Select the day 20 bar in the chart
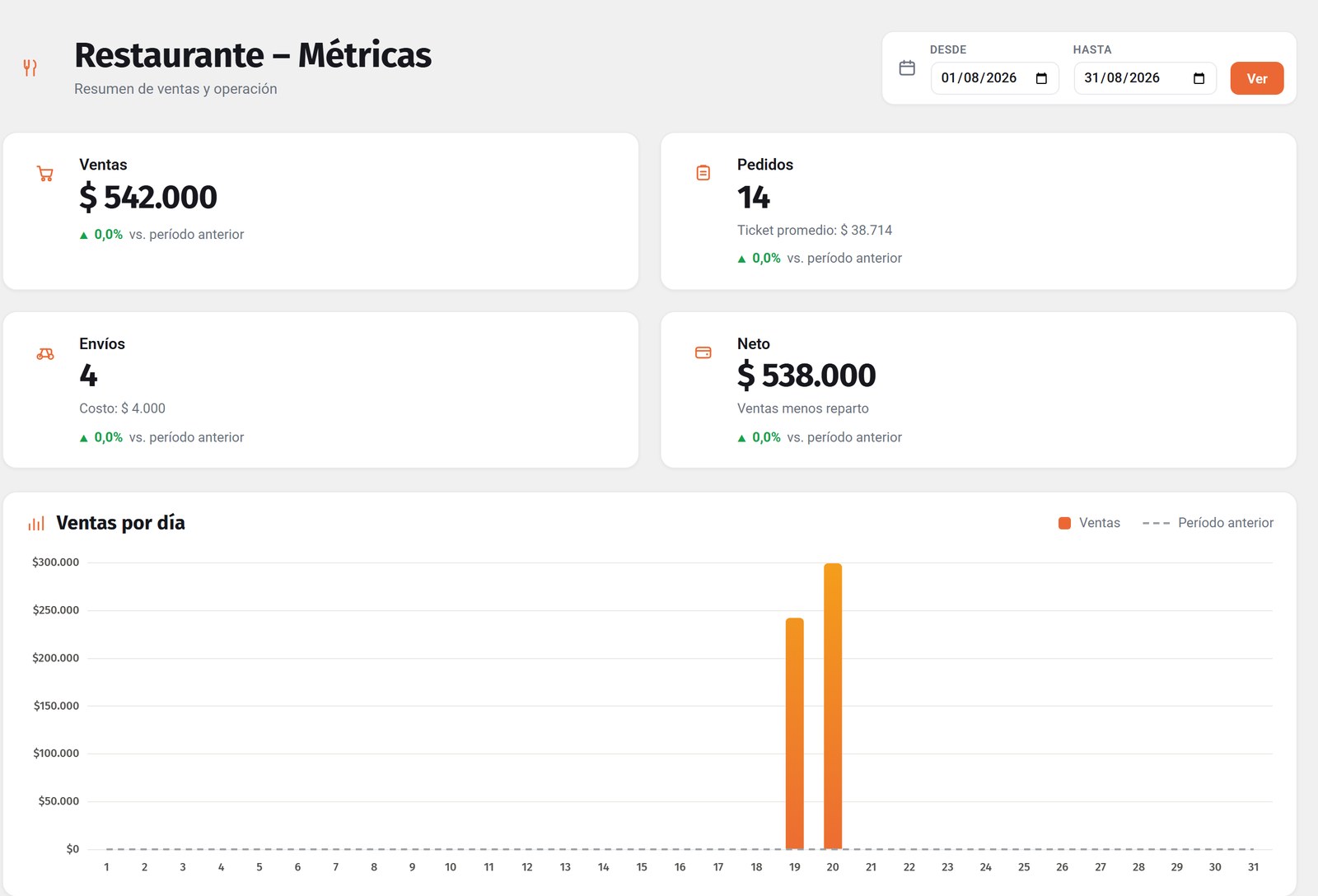The height and width of the screenshot is (896, 1318). point(833,707)
